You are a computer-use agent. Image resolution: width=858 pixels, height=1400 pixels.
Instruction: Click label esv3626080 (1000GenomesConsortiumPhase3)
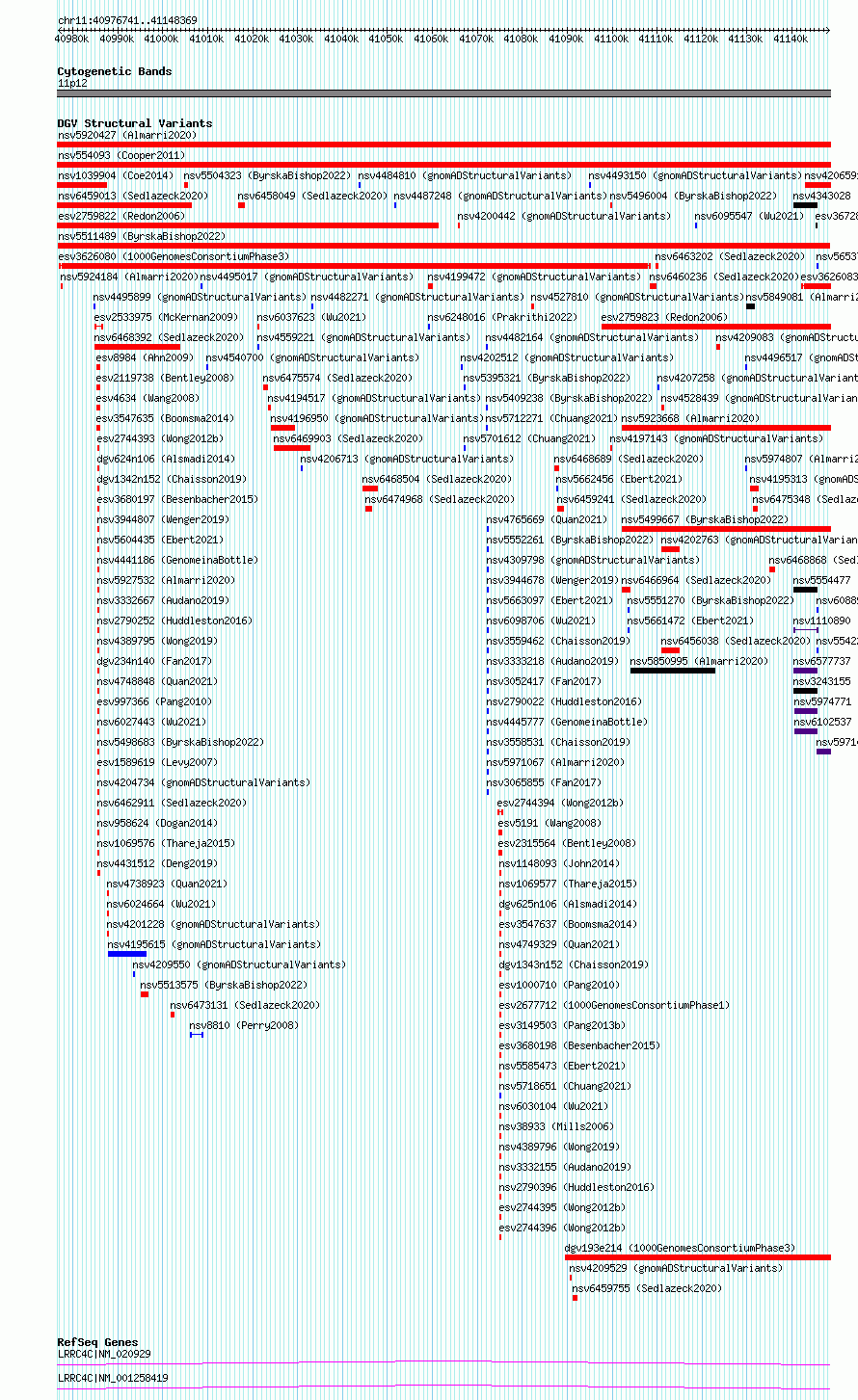pos(173,256)
